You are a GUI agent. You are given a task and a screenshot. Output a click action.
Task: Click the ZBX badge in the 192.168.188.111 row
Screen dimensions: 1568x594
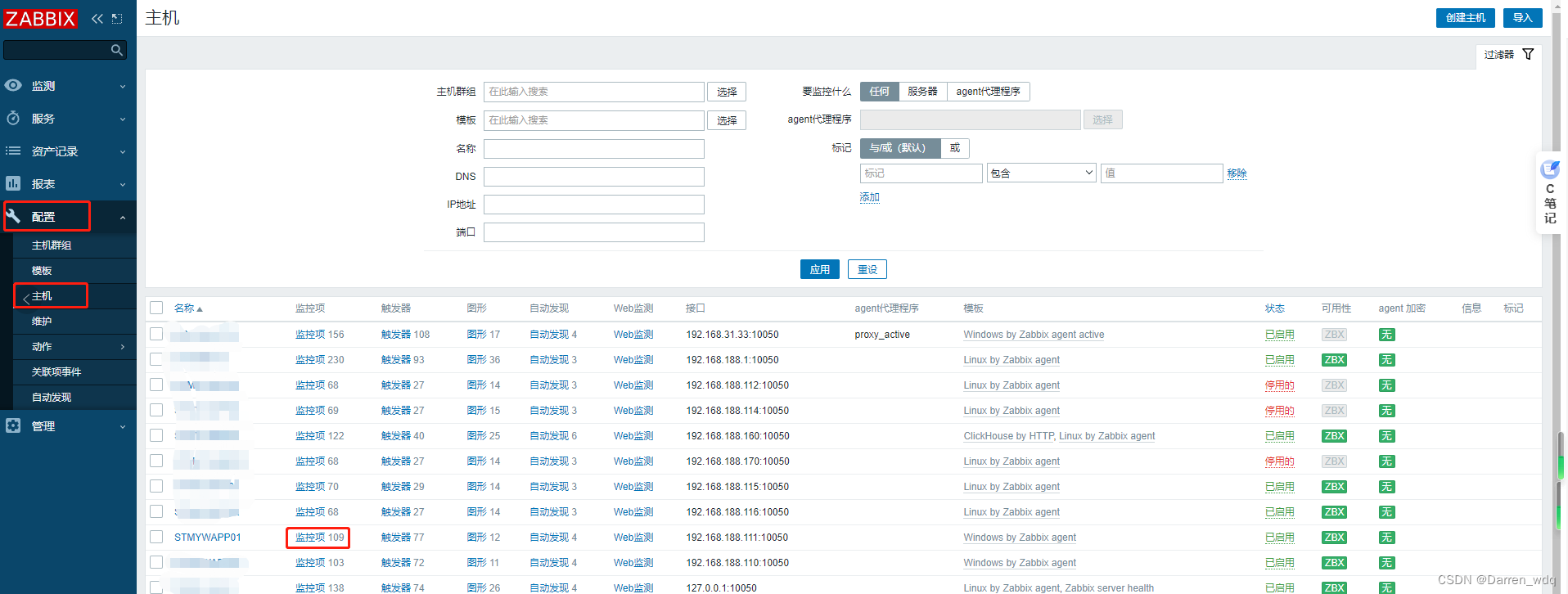[x=1335, y=538]
